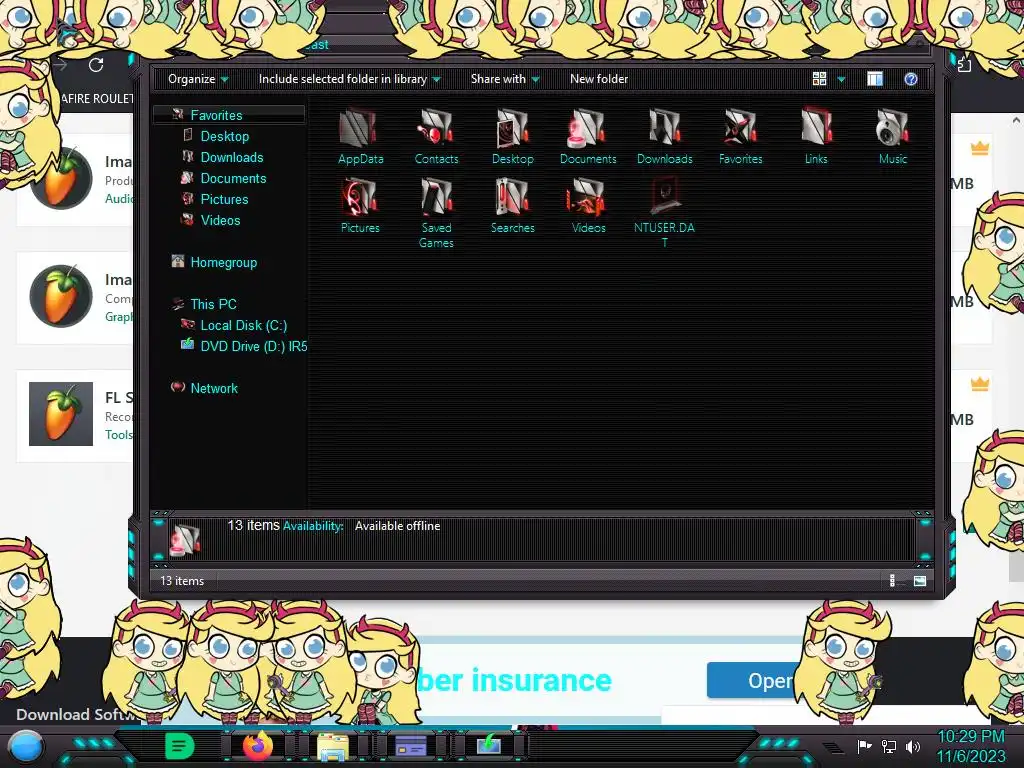Click the Start orb on taskbar
Image resolution: width=1024 pixels, height=768 pixels.
pos(25,748)
